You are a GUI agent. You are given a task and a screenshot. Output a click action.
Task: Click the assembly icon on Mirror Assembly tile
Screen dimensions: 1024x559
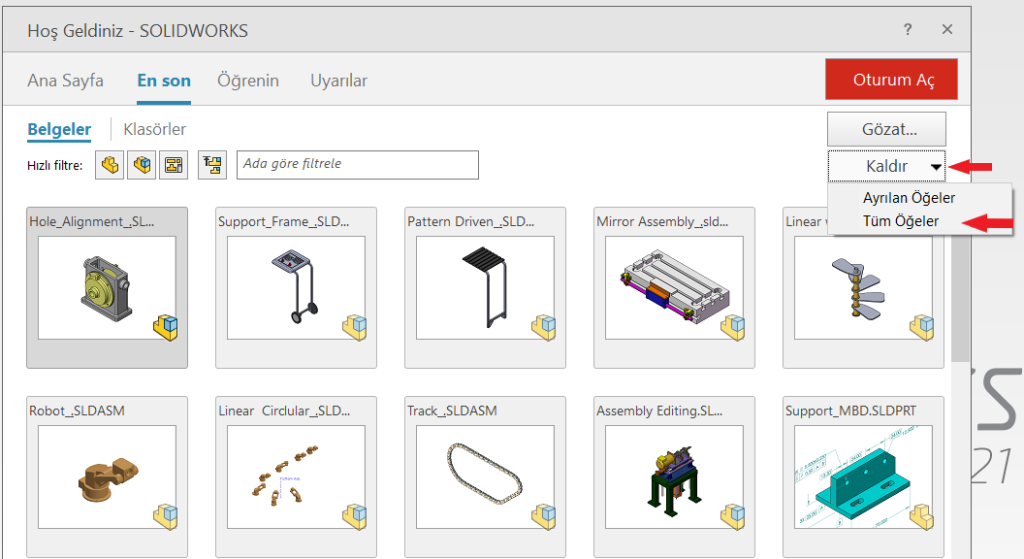tap(732, 326)
